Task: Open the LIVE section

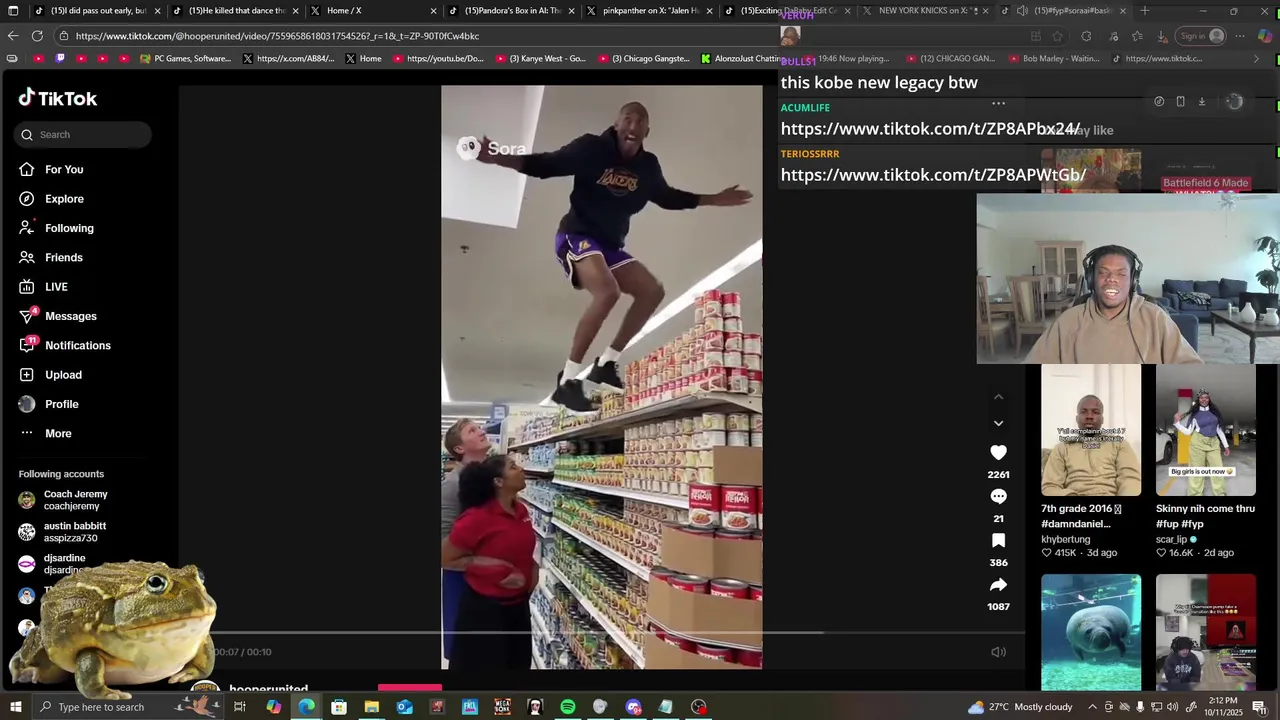Action: pyautogui.click(x=43, y=287)
